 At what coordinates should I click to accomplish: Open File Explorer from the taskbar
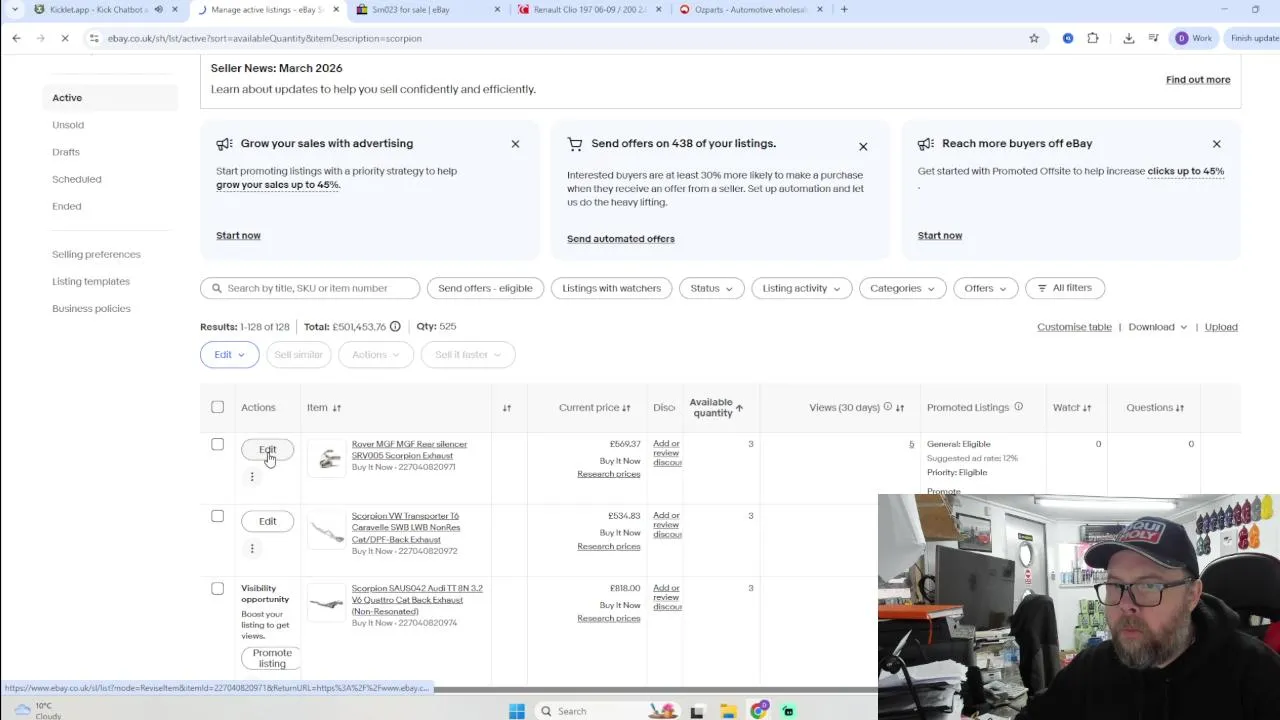click(729, 711)
